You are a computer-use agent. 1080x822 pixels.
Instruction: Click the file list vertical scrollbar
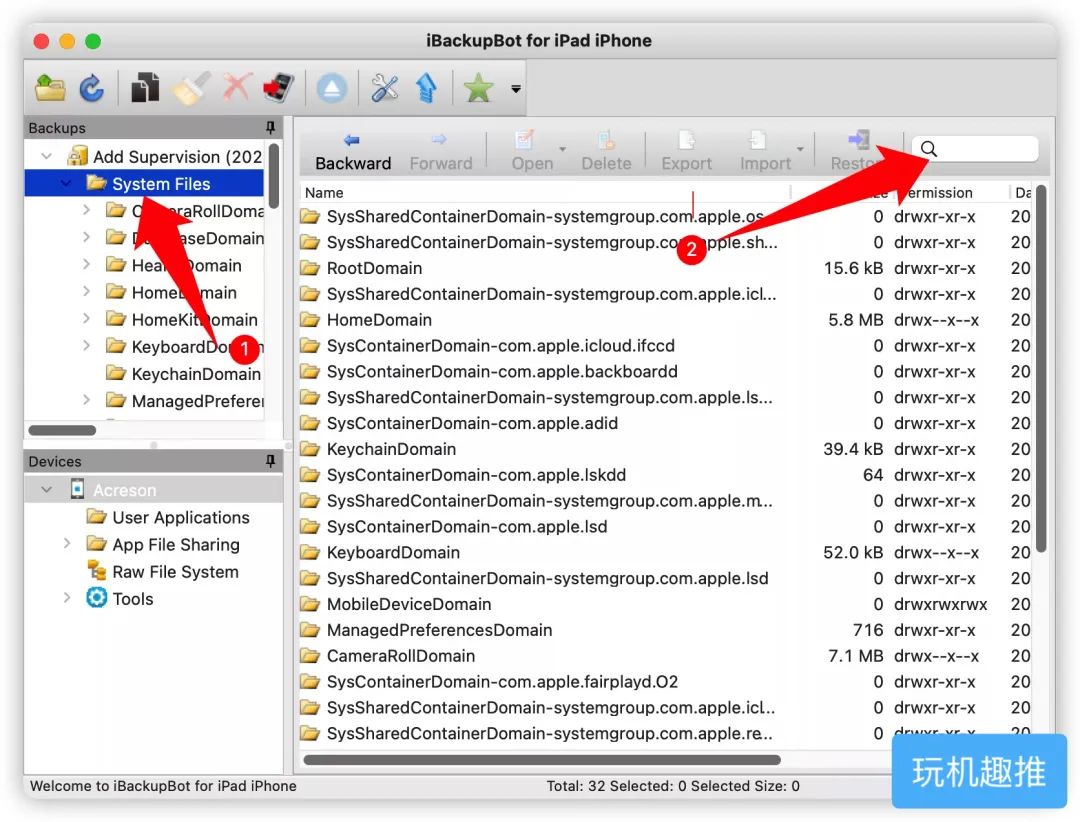click(1041, 369)
